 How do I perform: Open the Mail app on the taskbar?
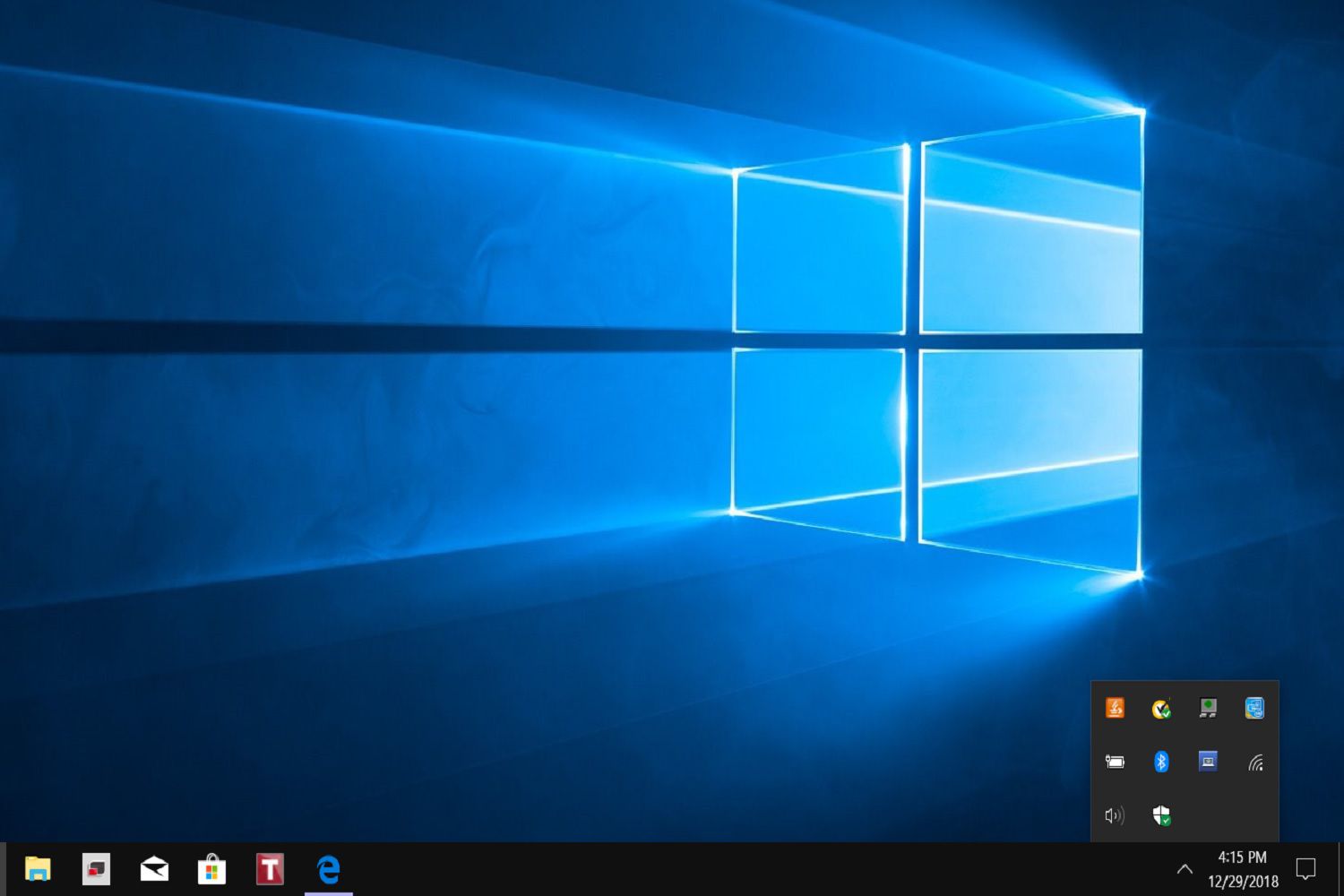[154, 869]
